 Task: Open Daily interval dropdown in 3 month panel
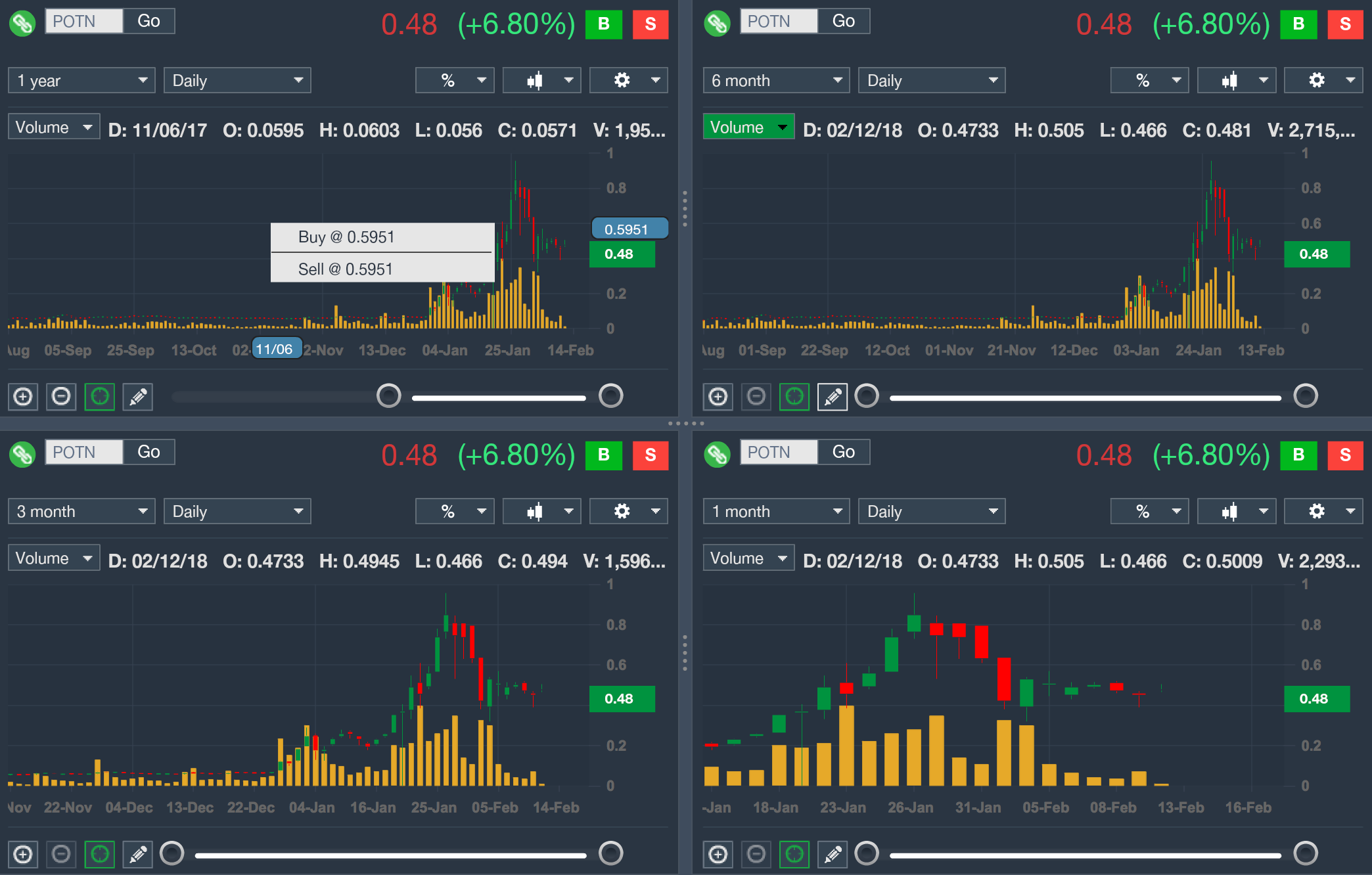click(x=237, y=511)
